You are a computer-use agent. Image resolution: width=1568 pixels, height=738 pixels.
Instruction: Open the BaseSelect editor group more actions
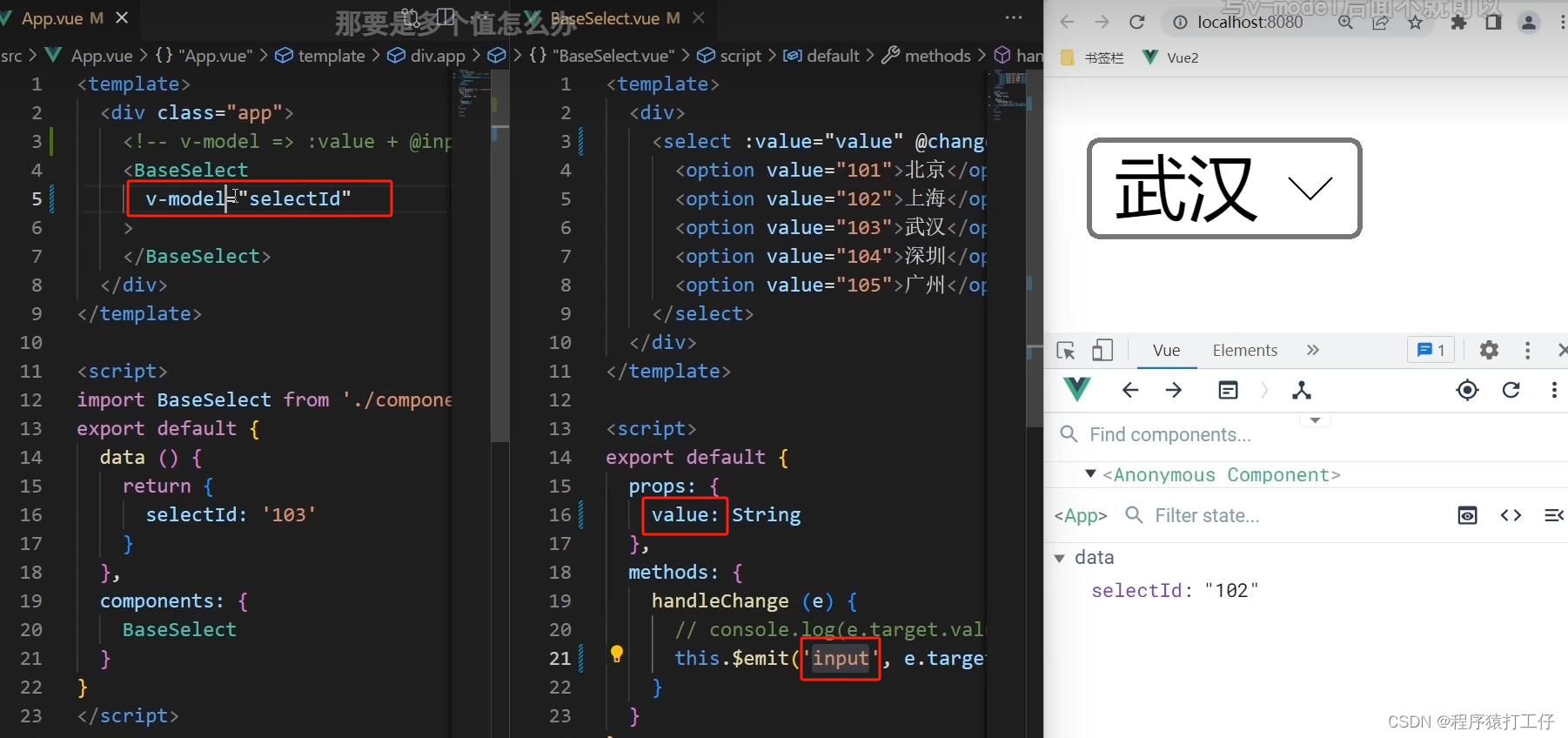click(1014, 17)
